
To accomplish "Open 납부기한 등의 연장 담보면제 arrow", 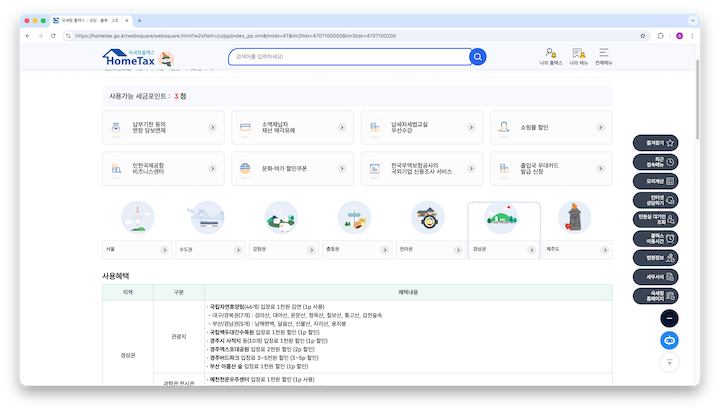I will [213, 127].
